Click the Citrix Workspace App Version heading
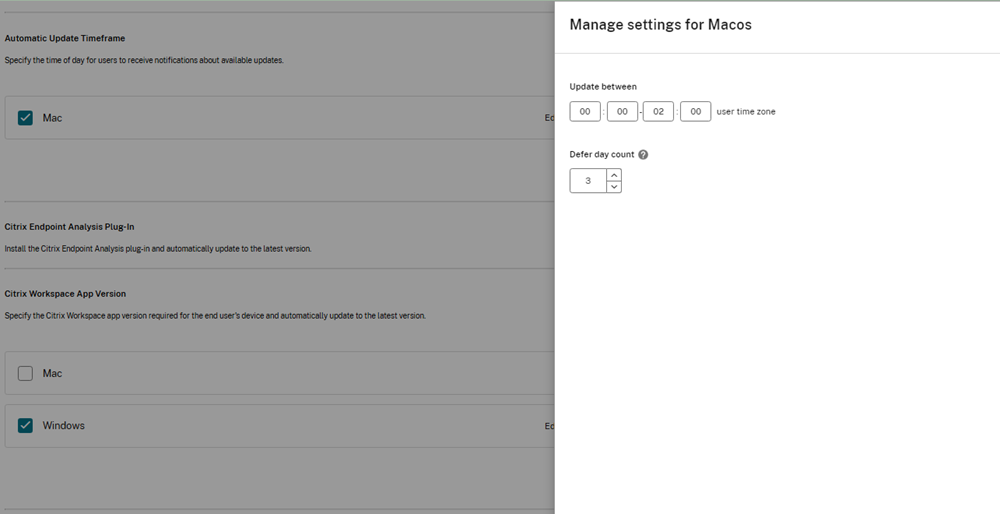1000x514 pixels. [x=65, y=294]
